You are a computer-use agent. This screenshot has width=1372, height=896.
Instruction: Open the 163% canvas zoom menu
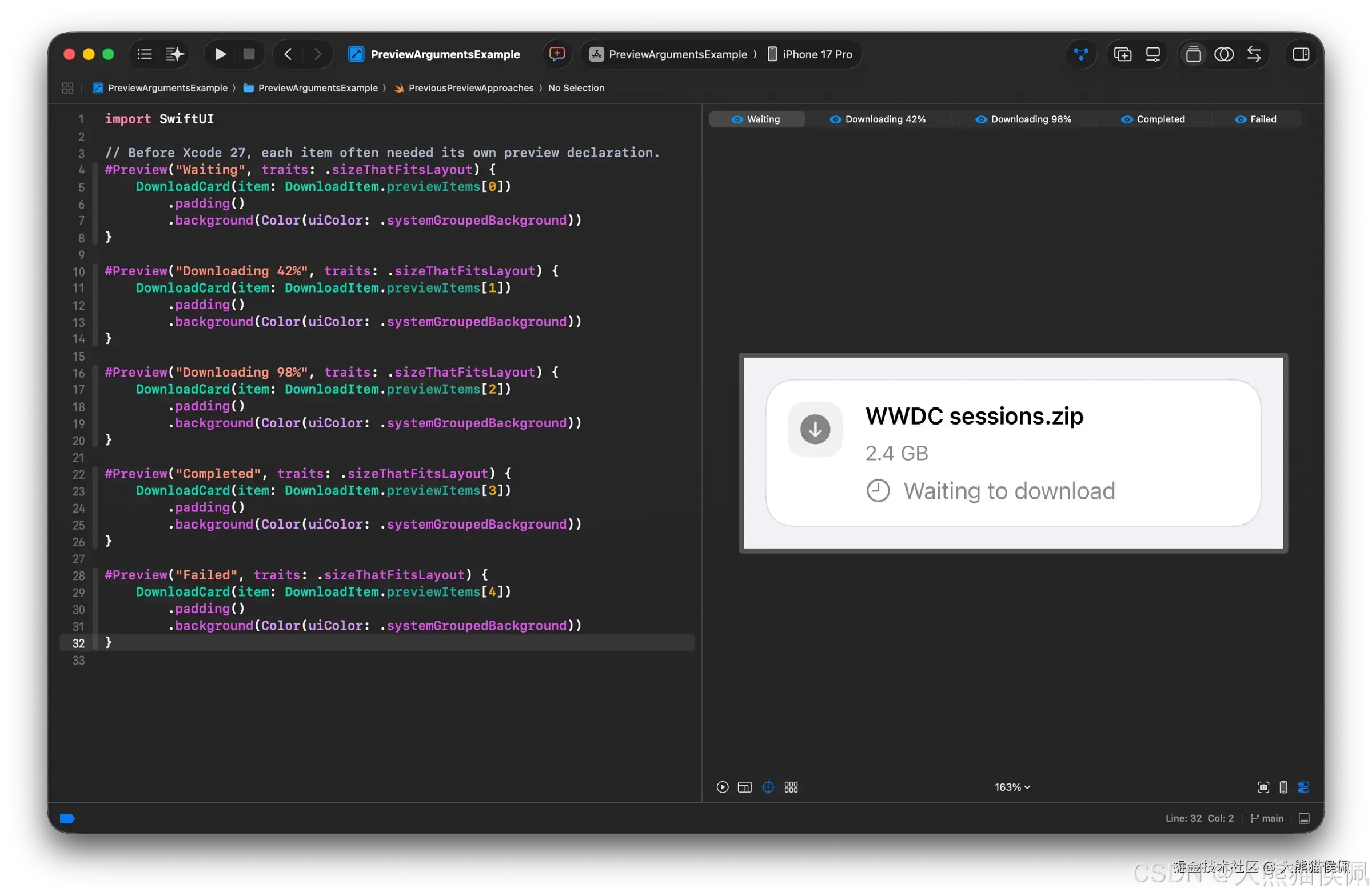pyautogui.click(x=1012, y=787)
